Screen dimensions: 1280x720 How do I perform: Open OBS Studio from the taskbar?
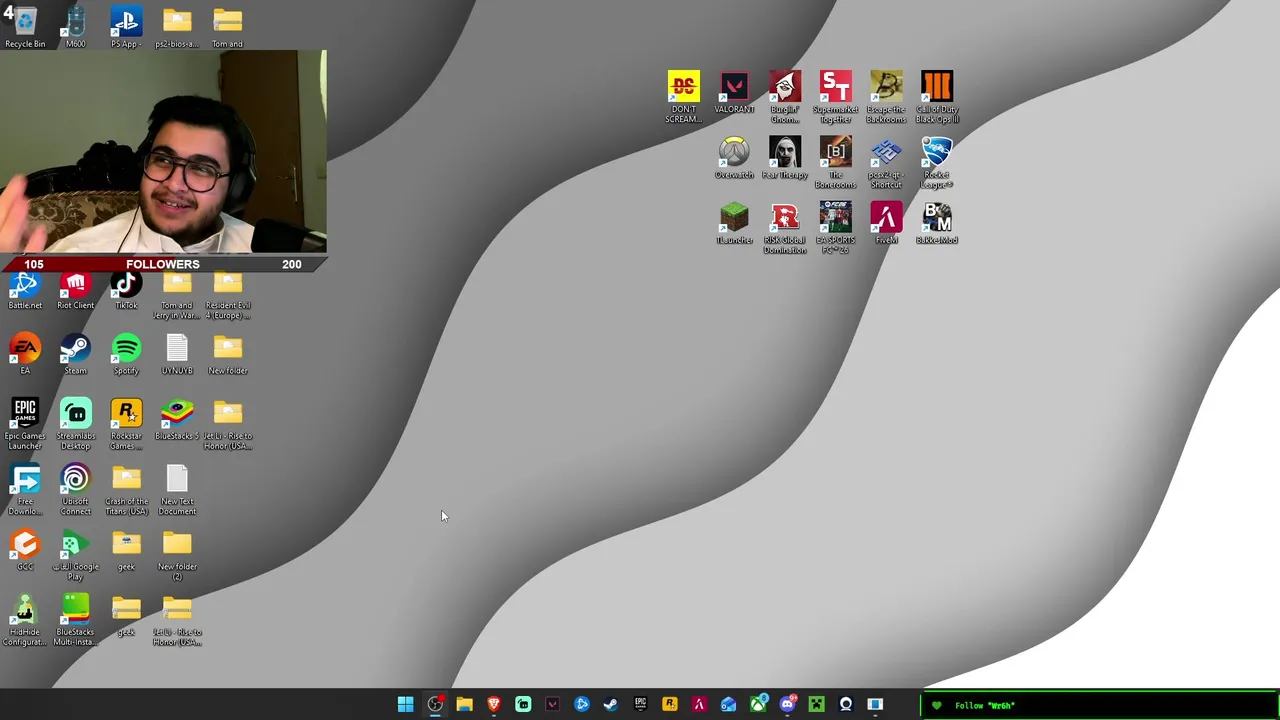435,704
